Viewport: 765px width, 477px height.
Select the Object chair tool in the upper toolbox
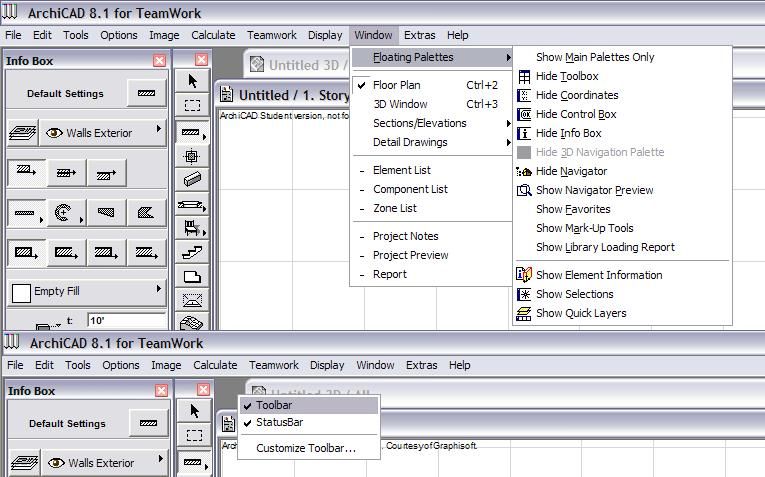click(x=191, y=228)
